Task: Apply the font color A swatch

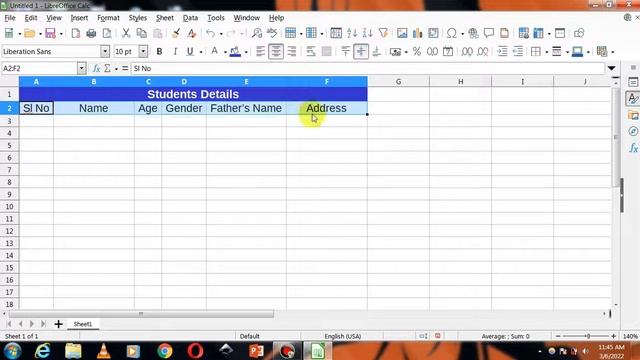Action: (x=214, y=51)
